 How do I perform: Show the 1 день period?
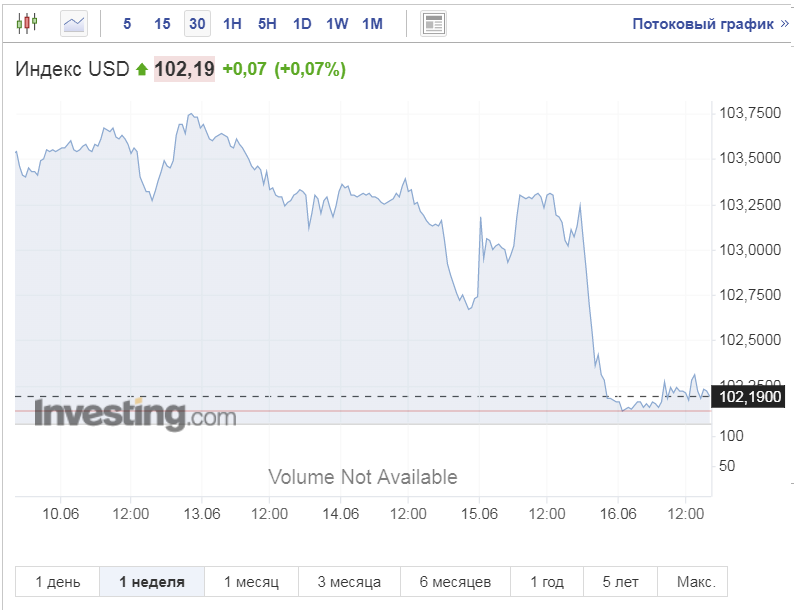(x=57, y=582)
